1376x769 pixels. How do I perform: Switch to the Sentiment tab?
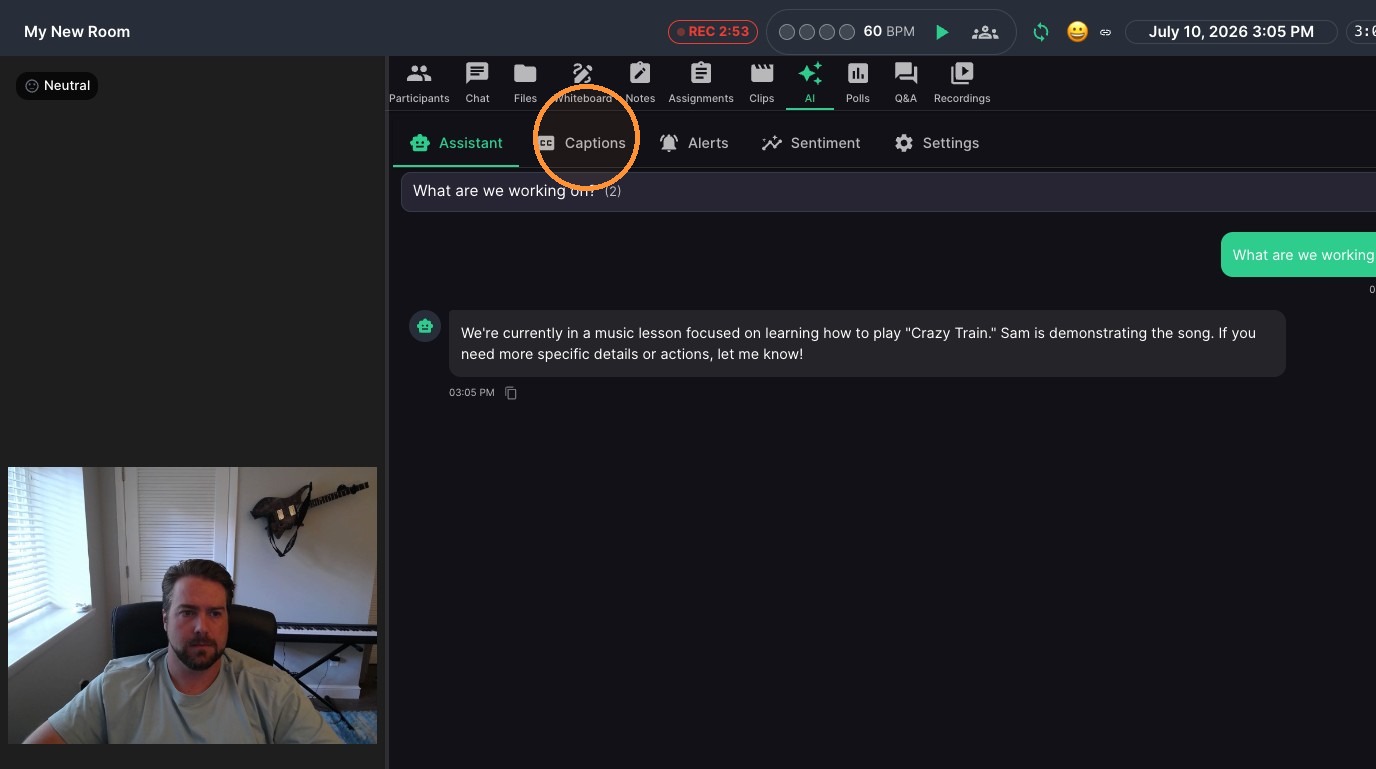(x=811, y=143)
